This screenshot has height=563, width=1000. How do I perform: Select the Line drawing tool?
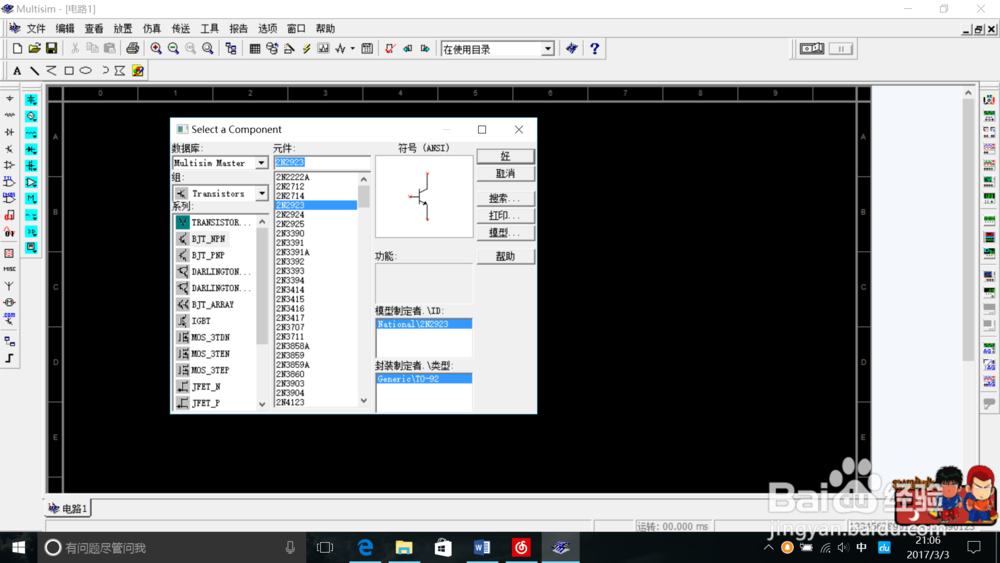(34, 71)
